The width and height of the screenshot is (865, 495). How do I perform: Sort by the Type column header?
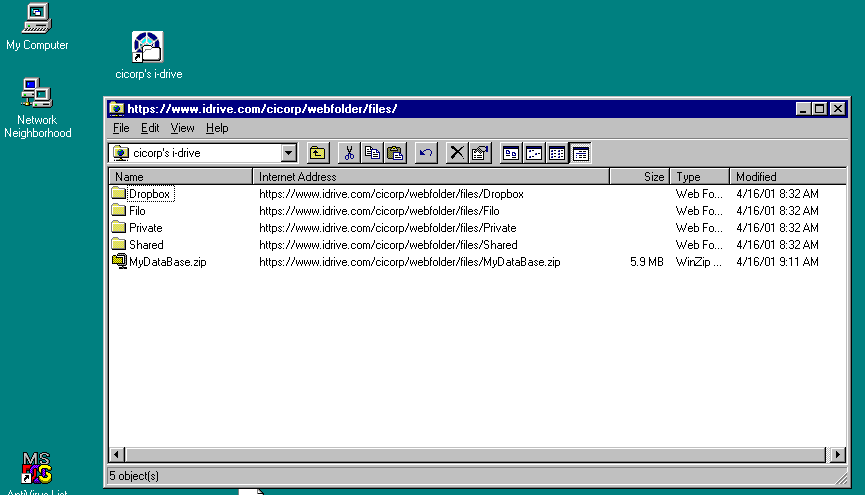700,177
